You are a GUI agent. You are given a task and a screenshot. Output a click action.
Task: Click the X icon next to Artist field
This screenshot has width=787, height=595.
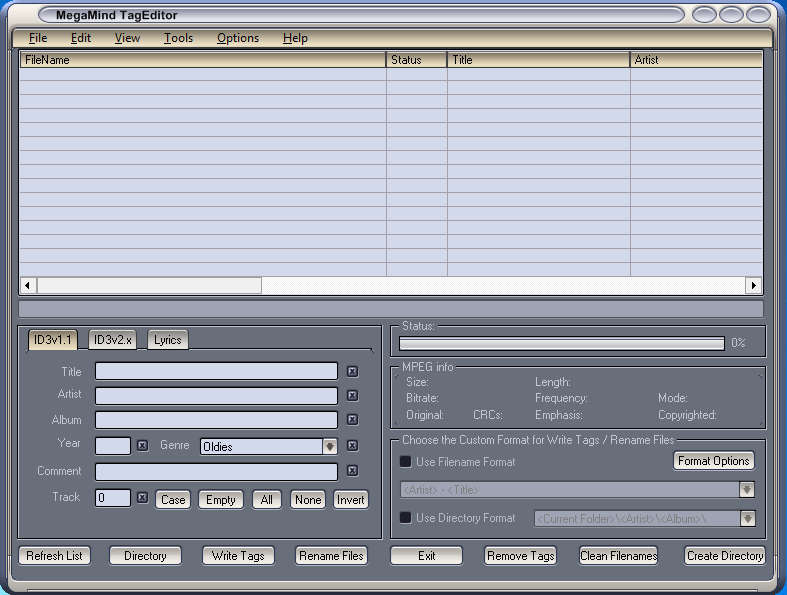pyautogui.click(x=352, y=395)
